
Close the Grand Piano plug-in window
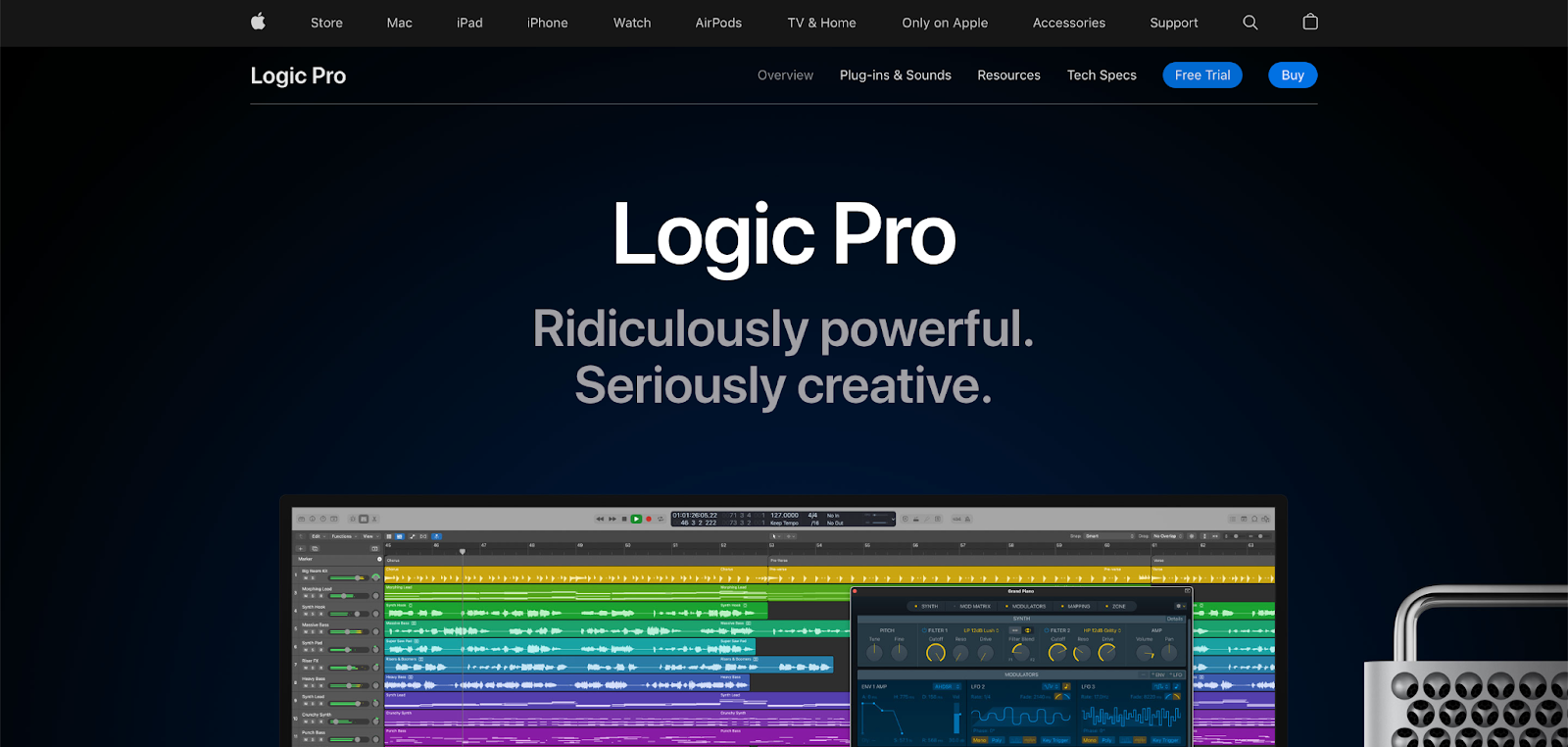pyautogui.click(x=855, y=591)
